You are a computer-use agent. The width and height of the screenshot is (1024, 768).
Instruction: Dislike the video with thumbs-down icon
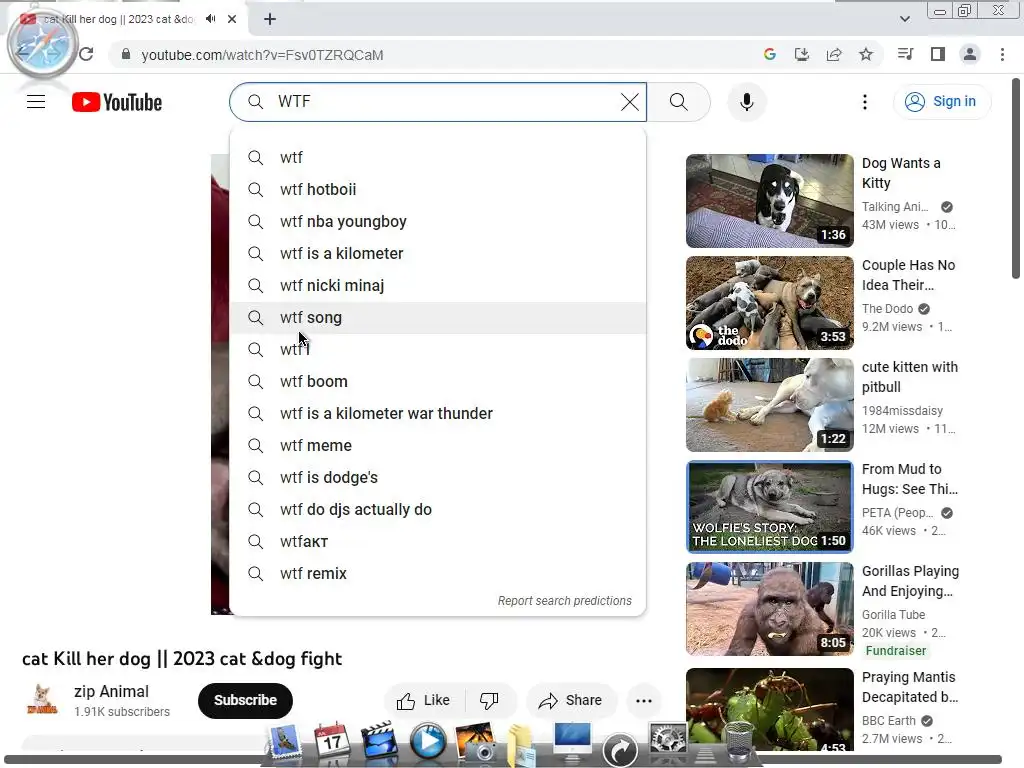pos(489,700)
